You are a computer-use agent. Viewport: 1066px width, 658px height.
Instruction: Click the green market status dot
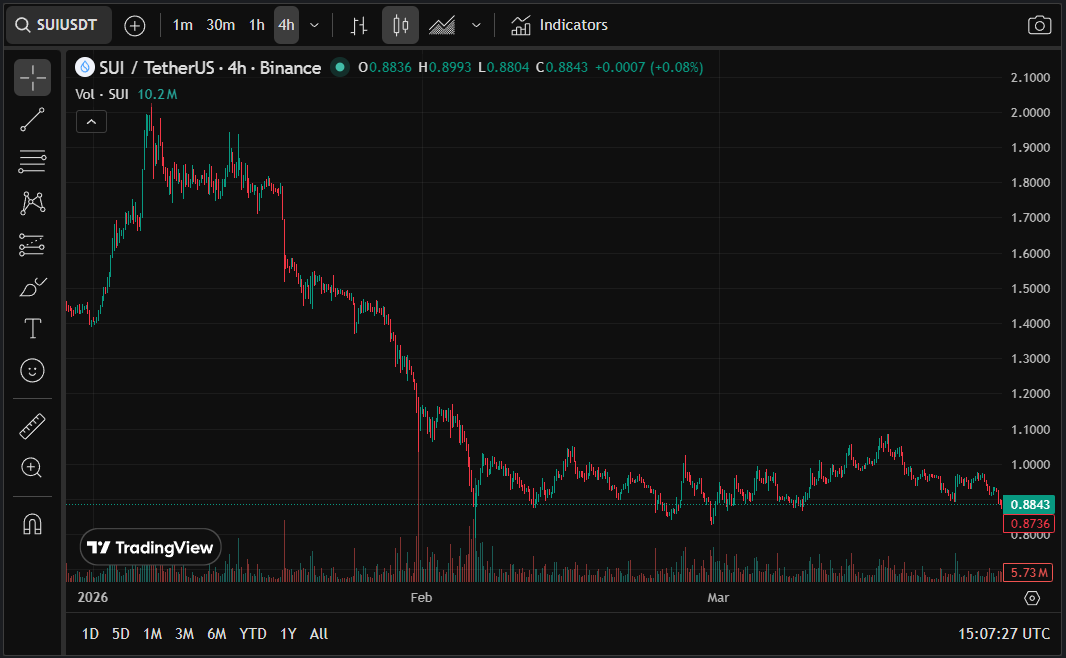(x=340, y=67)
